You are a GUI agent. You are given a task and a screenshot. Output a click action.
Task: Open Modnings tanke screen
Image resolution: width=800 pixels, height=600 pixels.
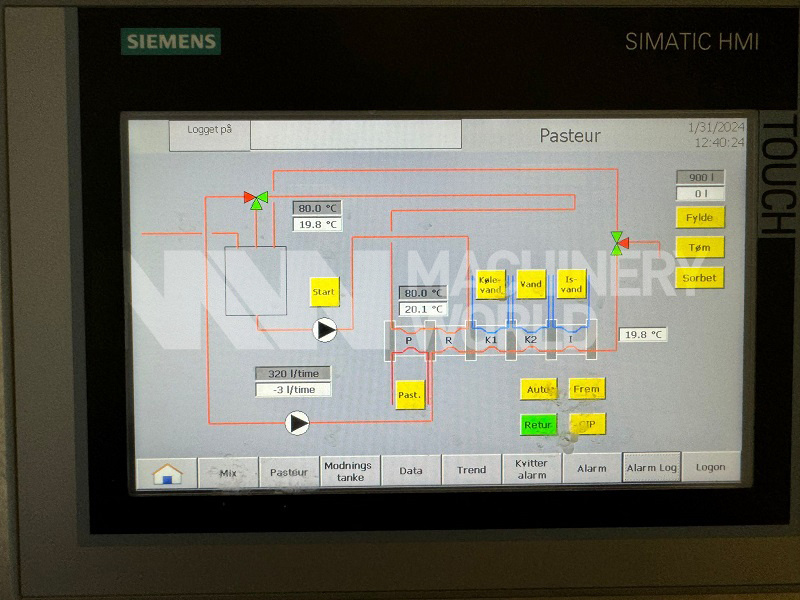(x=350, y=471)
